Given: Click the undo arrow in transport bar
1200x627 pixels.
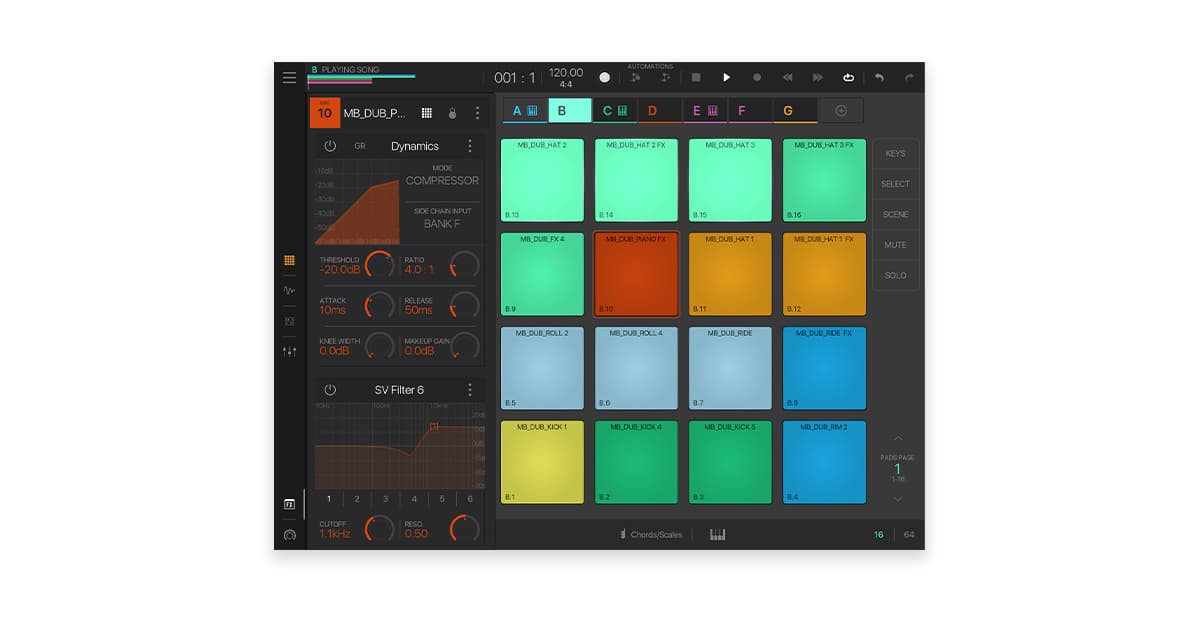Looking at the screenshot, I should [x=880, y=77].
